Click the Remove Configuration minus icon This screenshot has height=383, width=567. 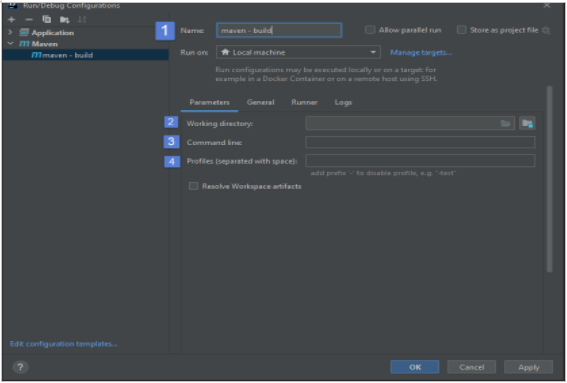(29, 20)
